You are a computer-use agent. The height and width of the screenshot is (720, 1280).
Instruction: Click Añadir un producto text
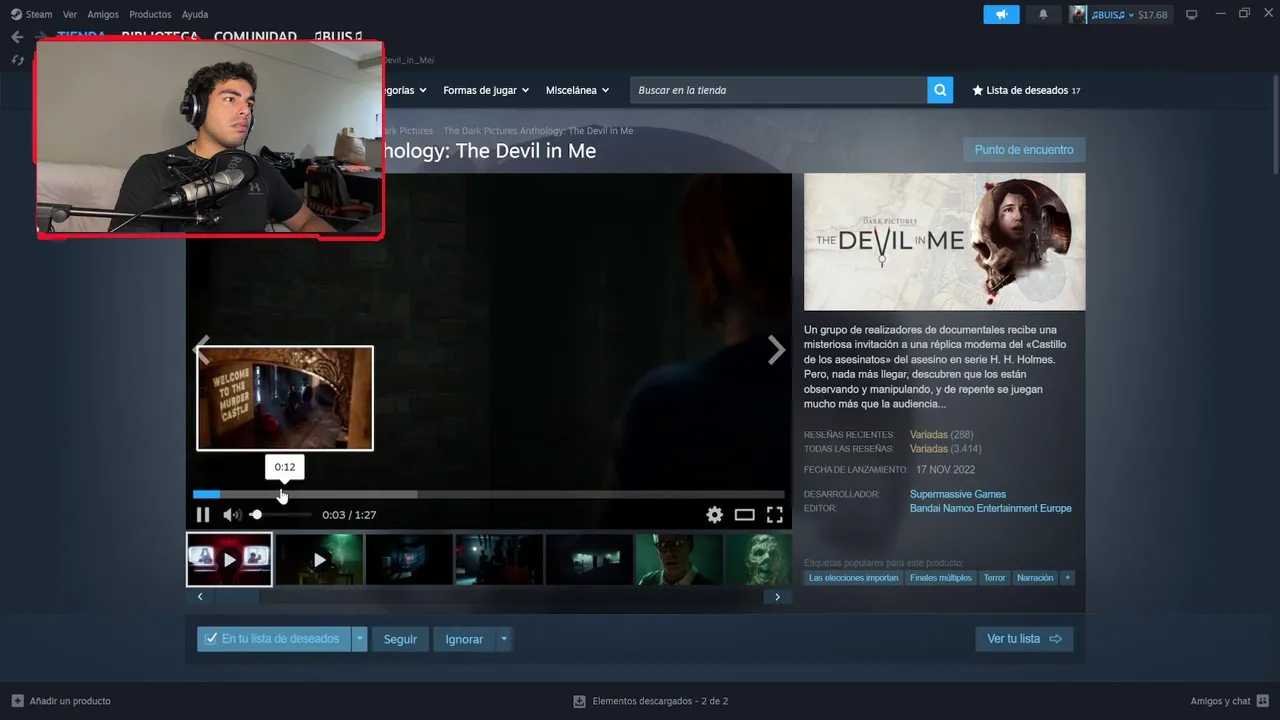point(70,701)
